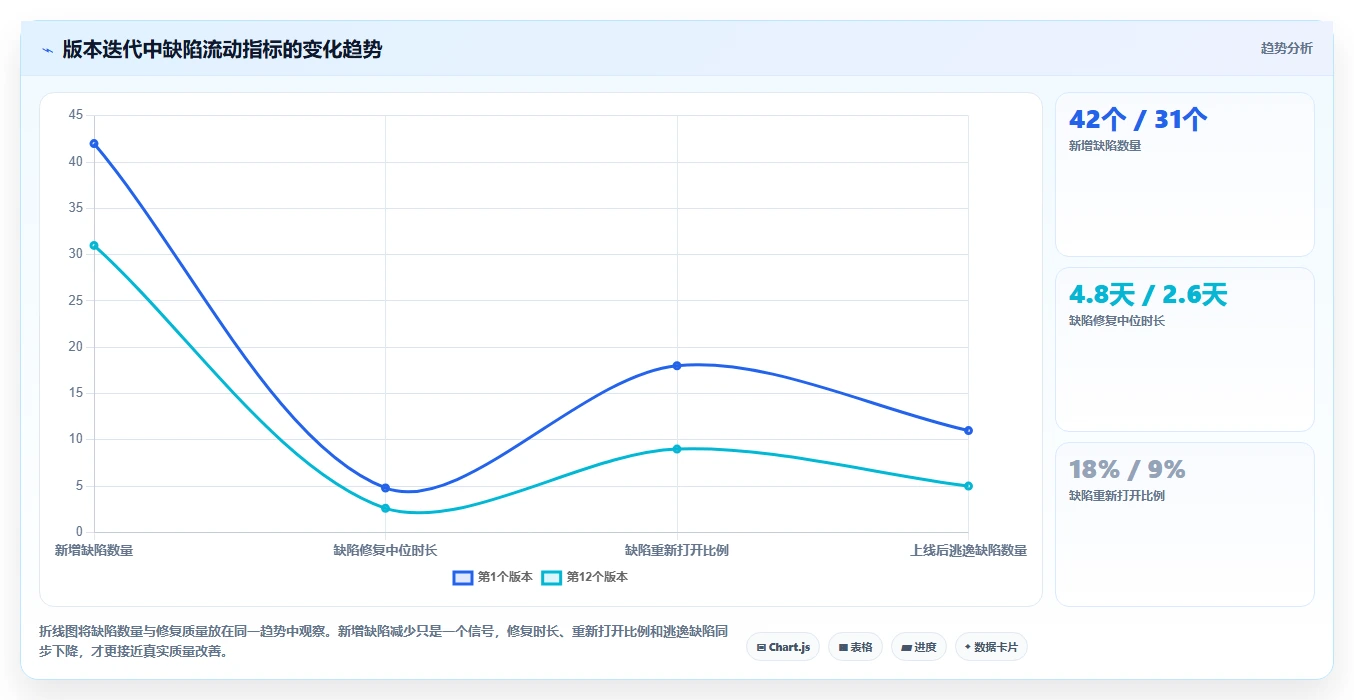The height and width of the screenshot is (700, 1354).
Task: Click the blue 第1个版本 legend swatch
Action: [463, 577]
